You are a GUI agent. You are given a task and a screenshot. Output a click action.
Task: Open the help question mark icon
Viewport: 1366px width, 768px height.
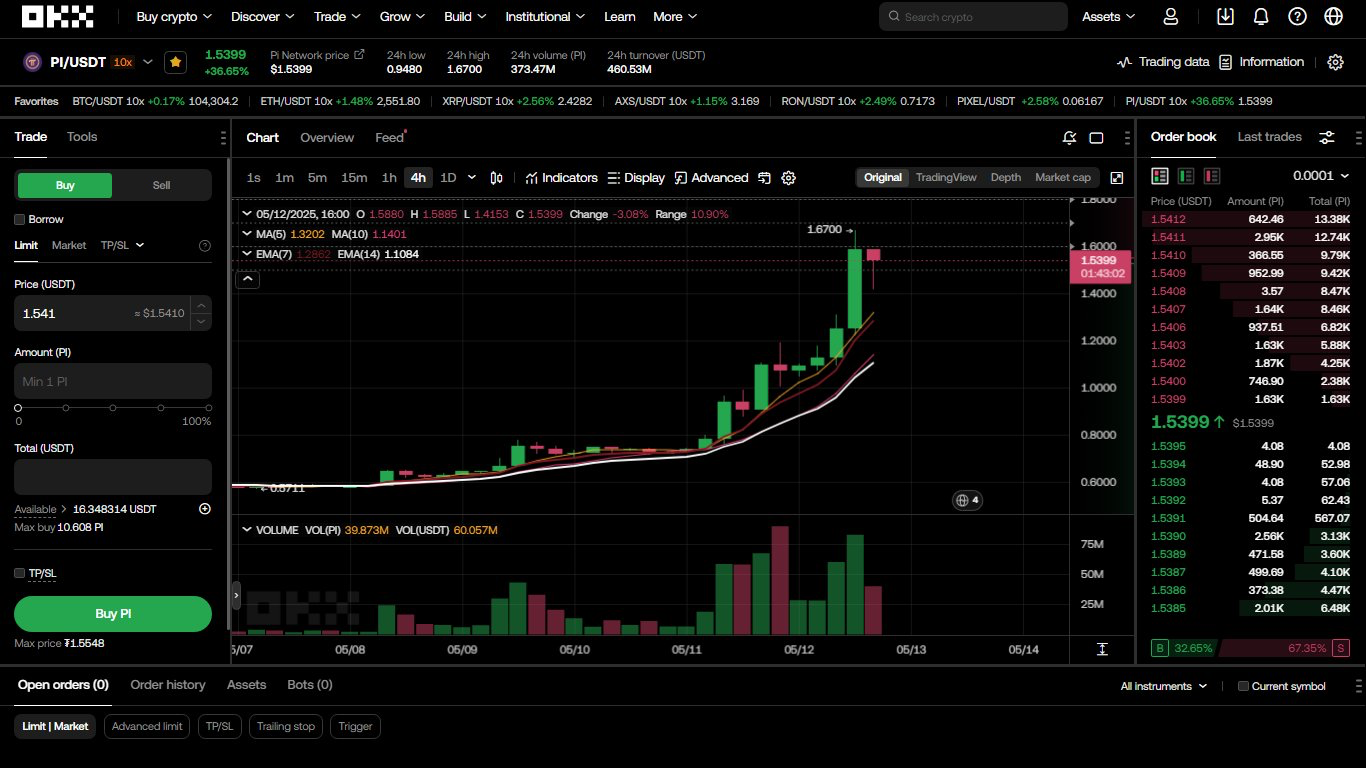click(x=1297, y=17)
